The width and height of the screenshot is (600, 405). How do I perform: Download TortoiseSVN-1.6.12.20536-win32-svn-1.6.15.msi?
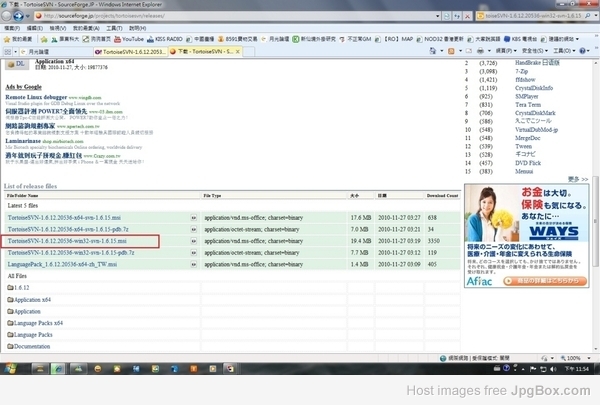(67, 241)
